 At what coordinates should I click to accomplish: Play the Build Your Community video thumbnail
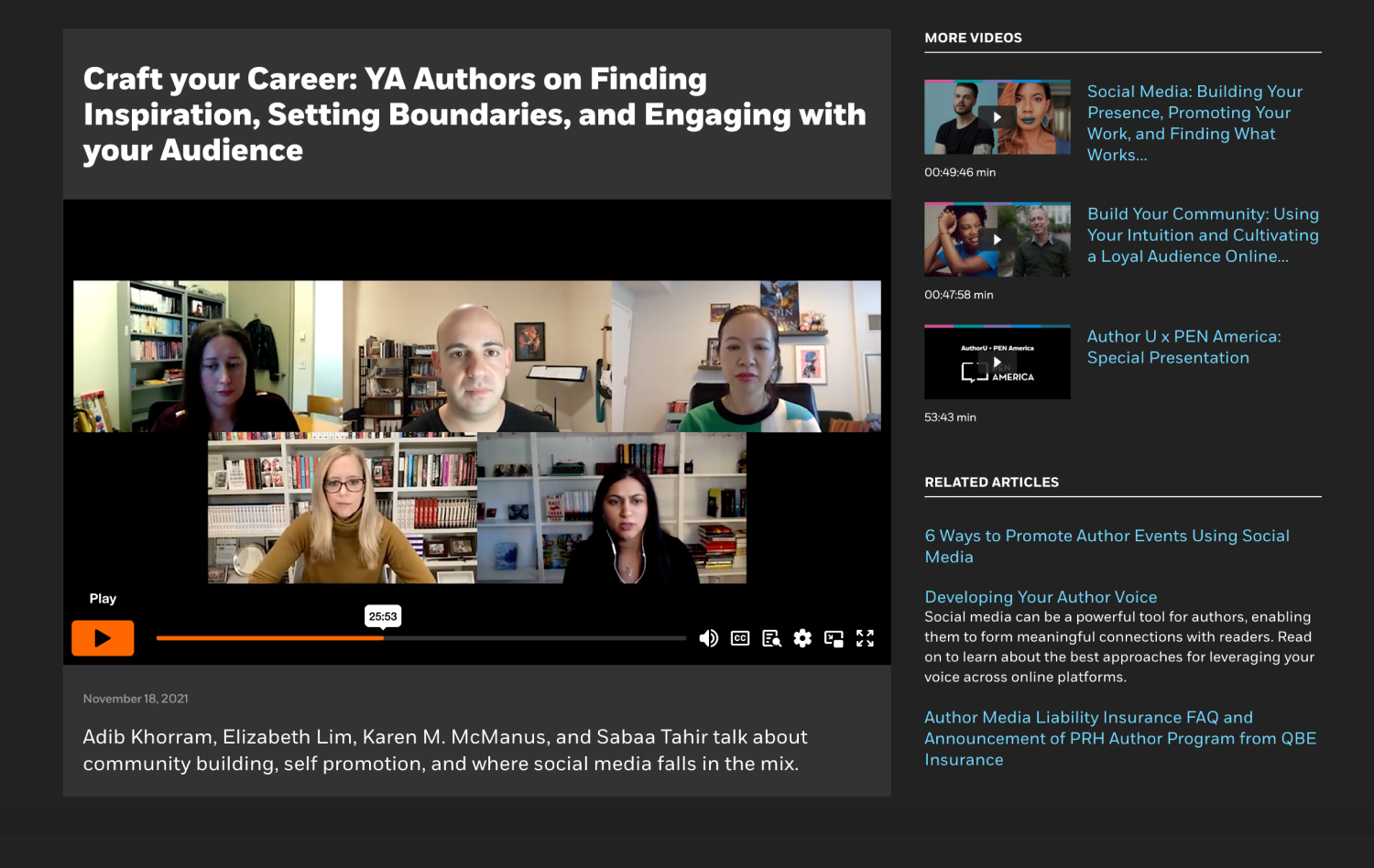point(998,240)
